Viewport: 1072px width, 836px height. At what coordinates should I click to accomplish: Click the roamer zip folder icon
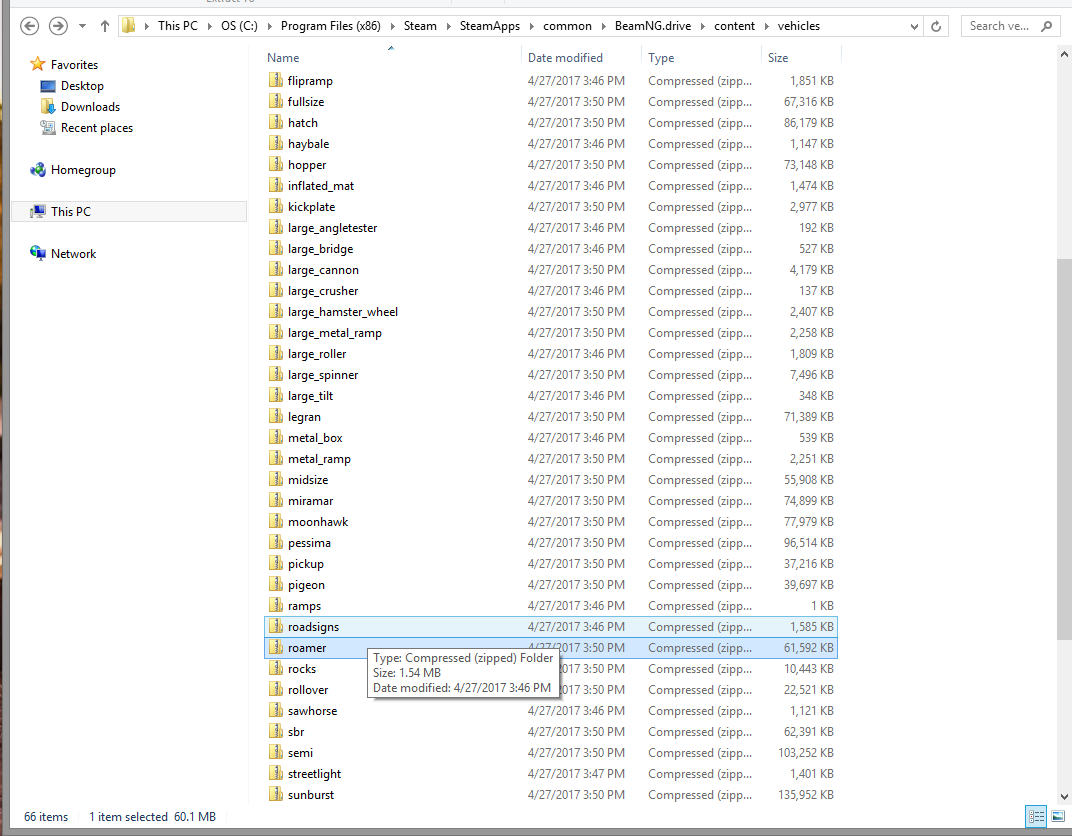(276, 647)
